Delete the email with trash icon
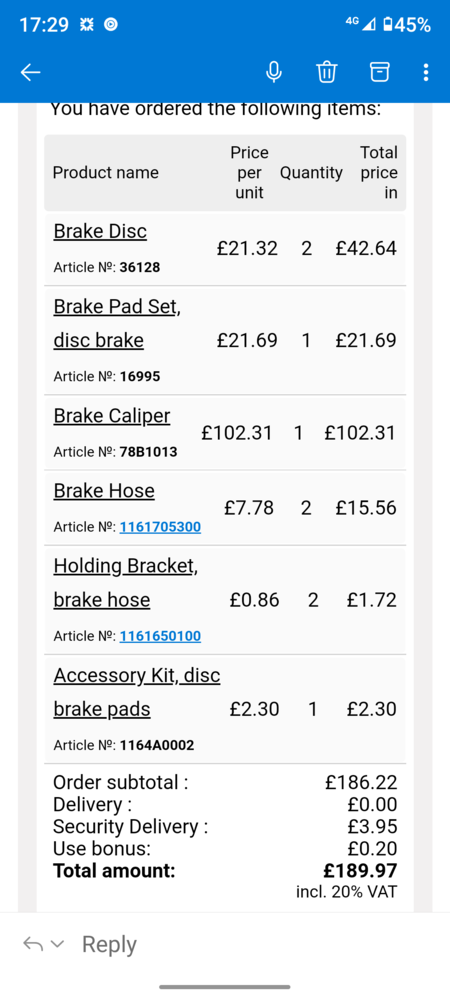Viewport: 450px width, 1000px height. pos(327,73)
